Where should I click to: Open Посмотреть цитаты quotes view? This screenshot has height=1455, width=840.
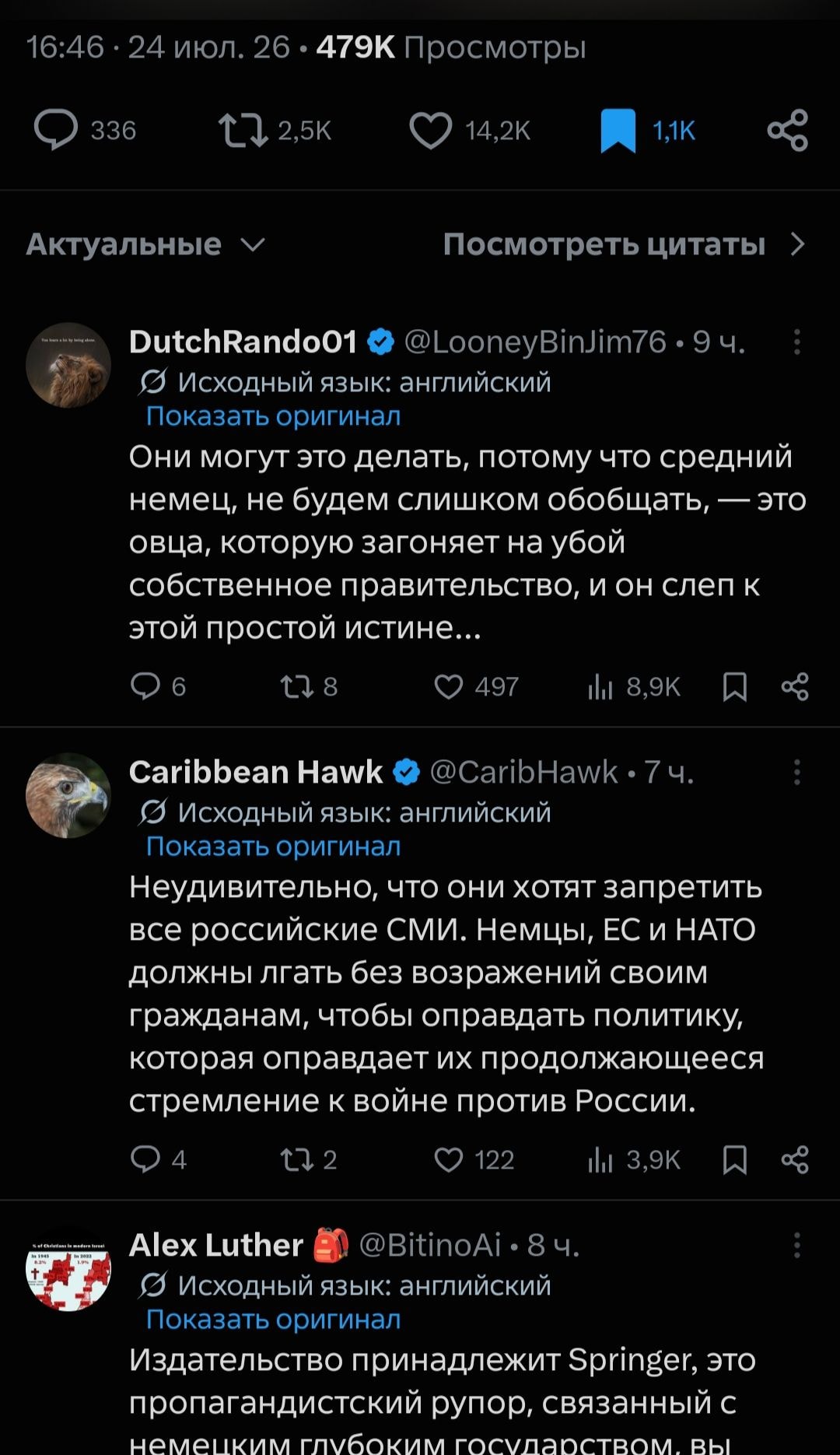[625, 244]
